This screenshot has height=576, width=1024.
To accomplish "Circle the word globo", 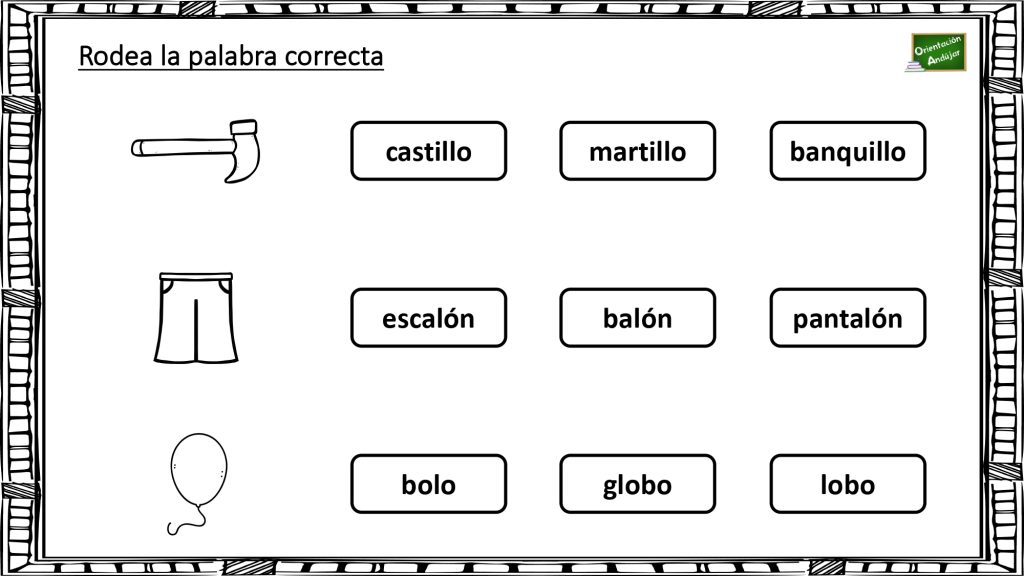I will click(637, 484).
